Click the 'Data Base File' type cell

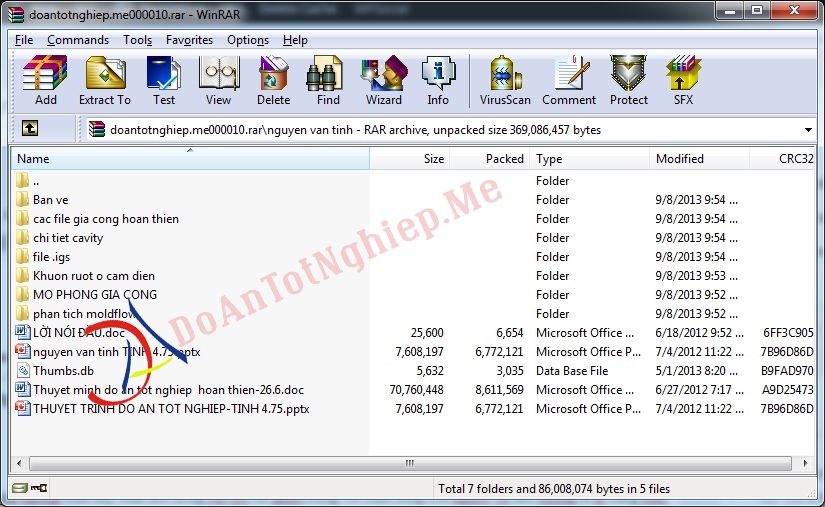click(572, 370)
